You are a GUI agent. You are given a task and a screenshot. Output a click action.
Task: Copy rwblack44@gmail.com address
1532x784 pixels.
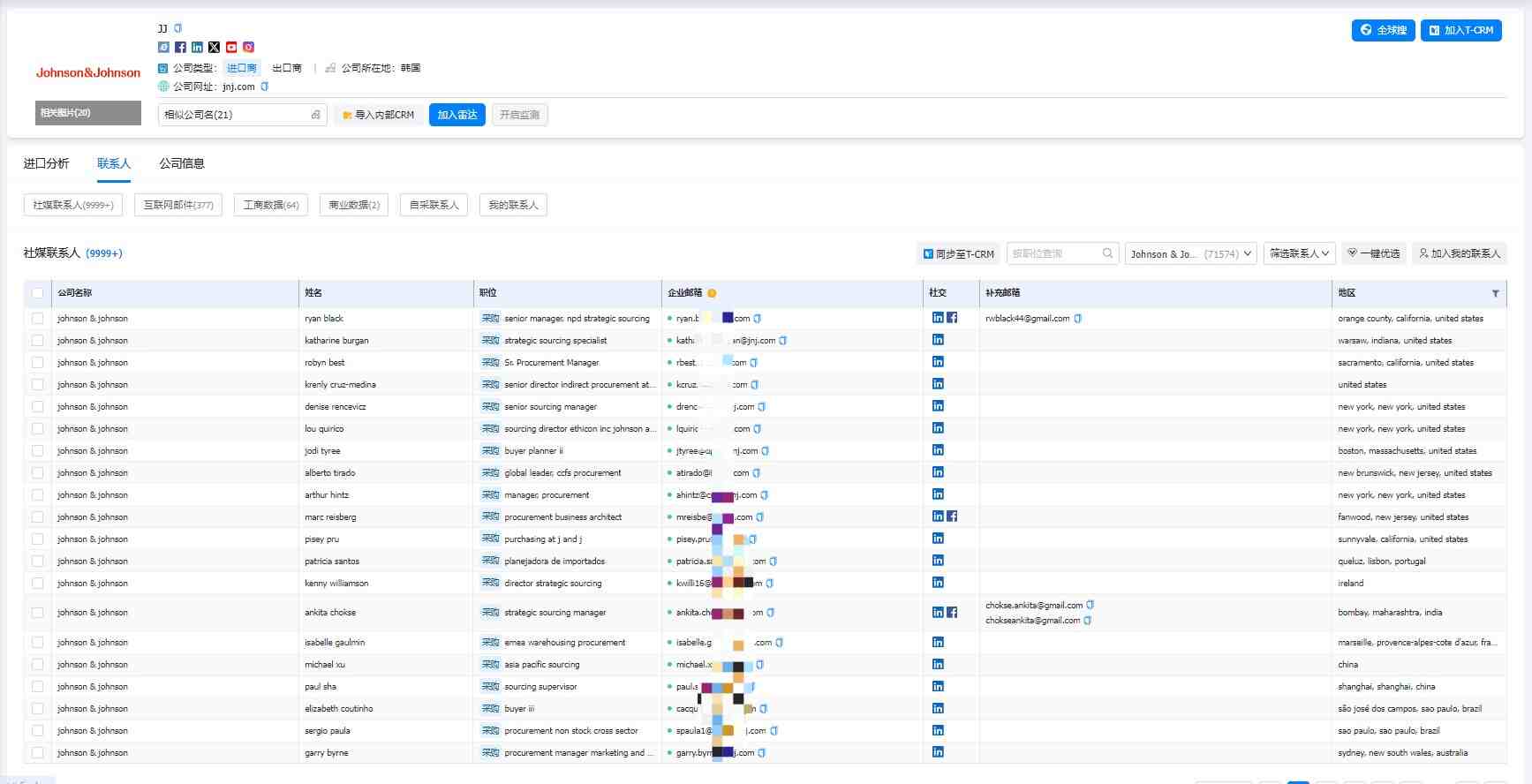[x=1077, y=319]
